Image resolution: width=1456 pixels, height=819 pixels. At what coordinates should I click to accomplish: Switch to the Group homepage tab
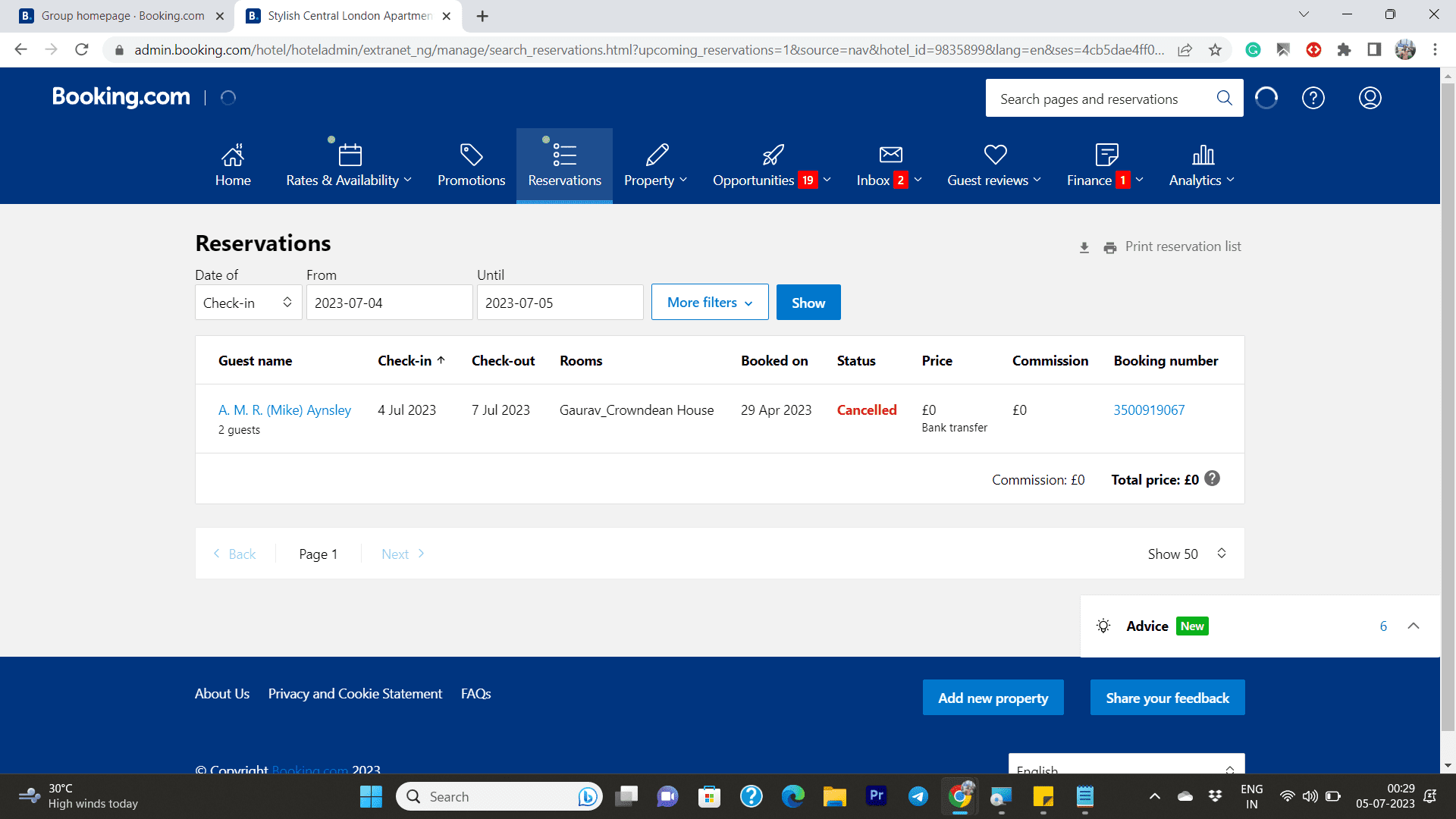point(121,15)
